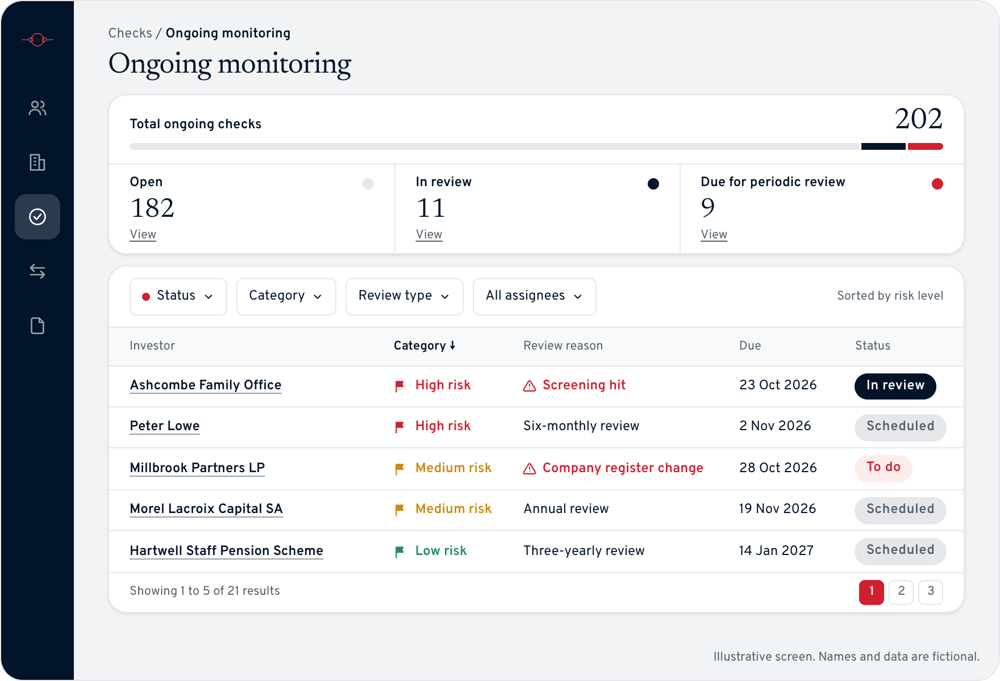The width and height of the screenshot is (1000, 681).
Task: Click View under Due for periodic review
Action: click(714, 235)
